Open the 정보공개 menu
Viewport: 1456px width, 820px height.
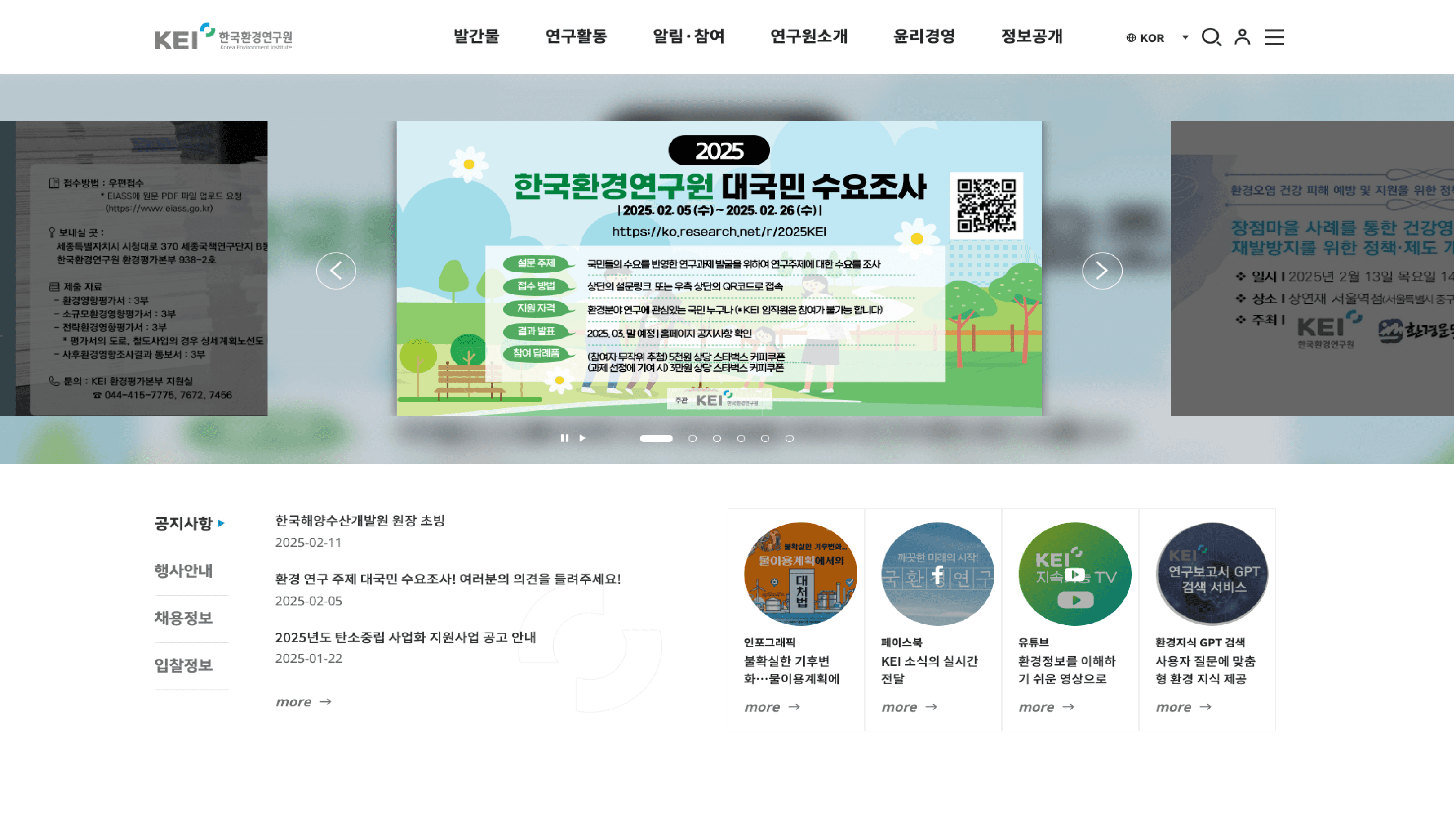pos(1031,37)
